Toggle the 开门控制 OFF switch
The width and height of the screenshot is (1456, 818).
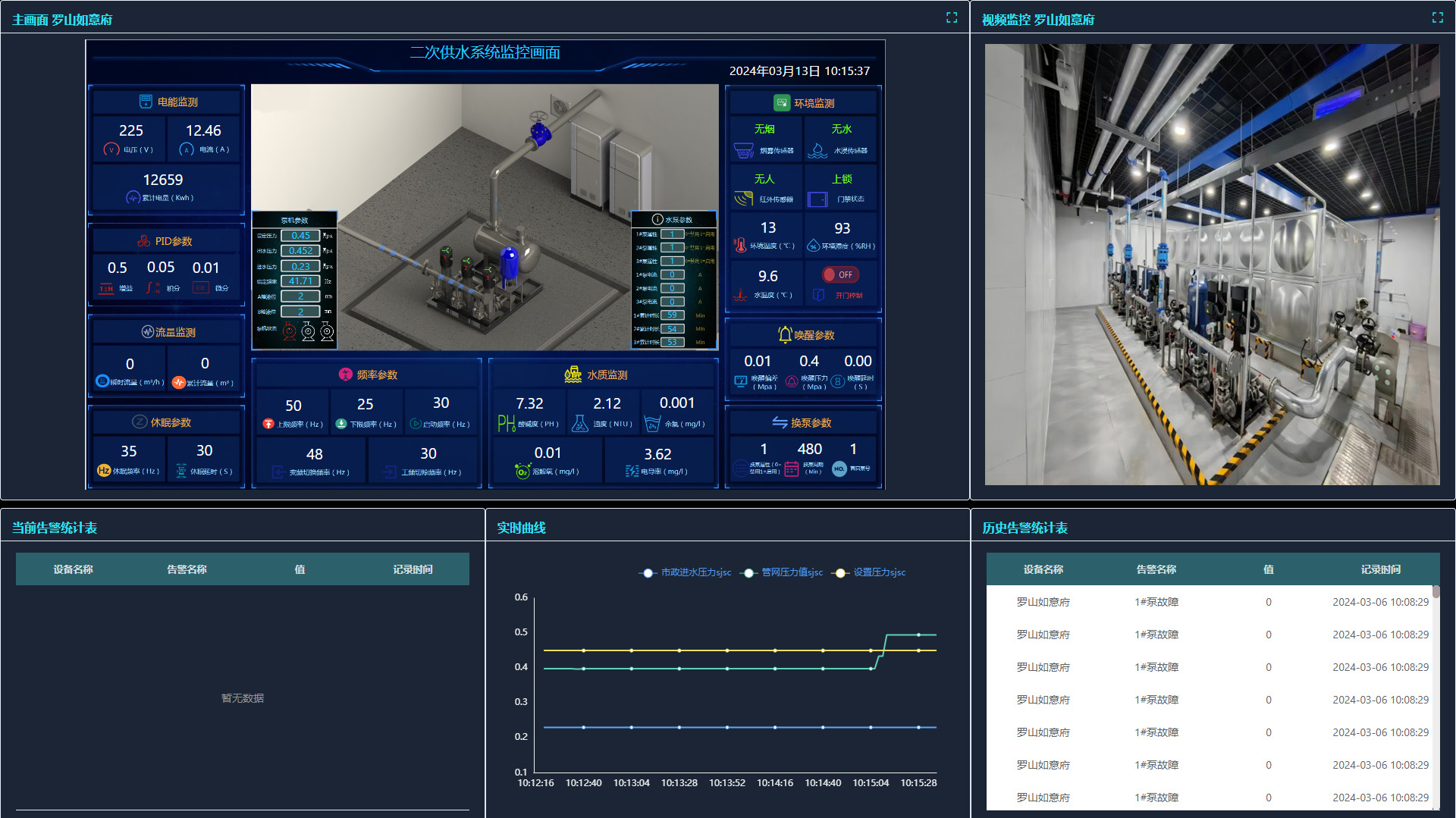click(839, 274)
